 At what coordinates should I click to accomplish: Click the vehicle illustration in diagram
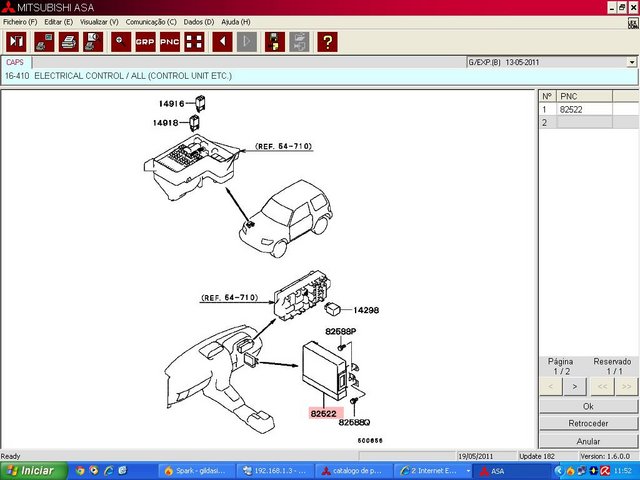point(286,219)
